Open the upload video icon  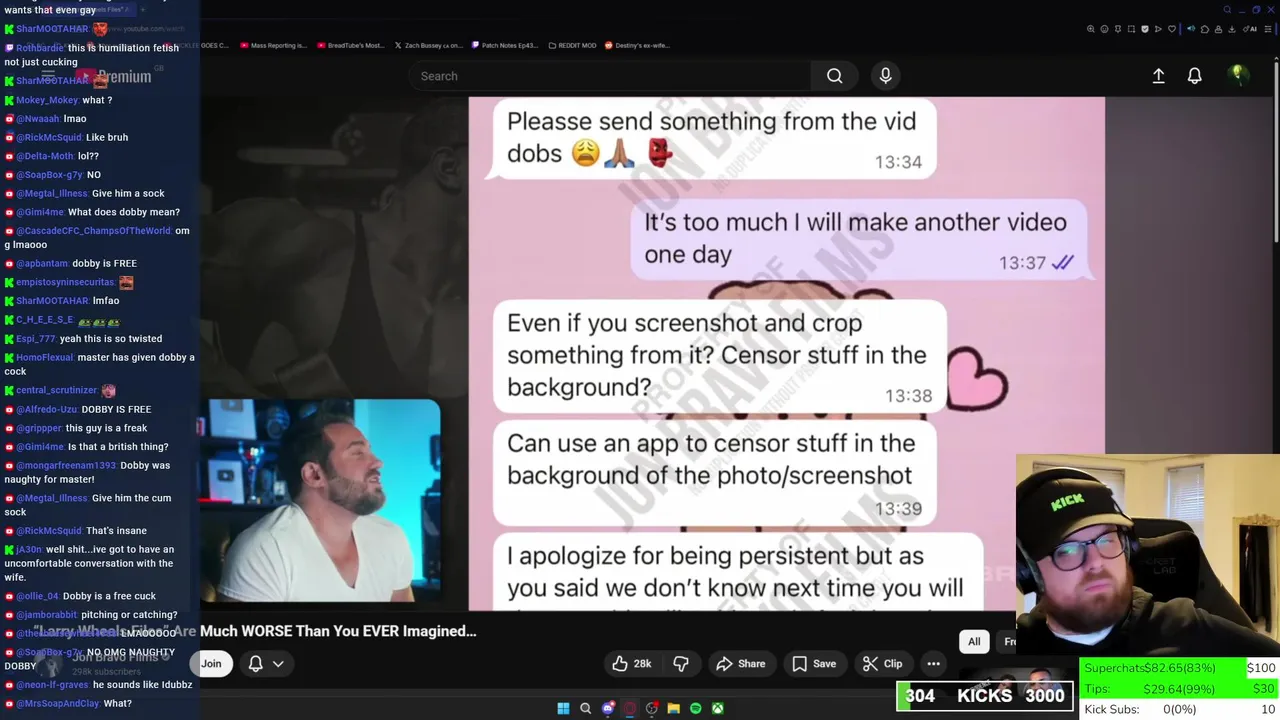1158,76
